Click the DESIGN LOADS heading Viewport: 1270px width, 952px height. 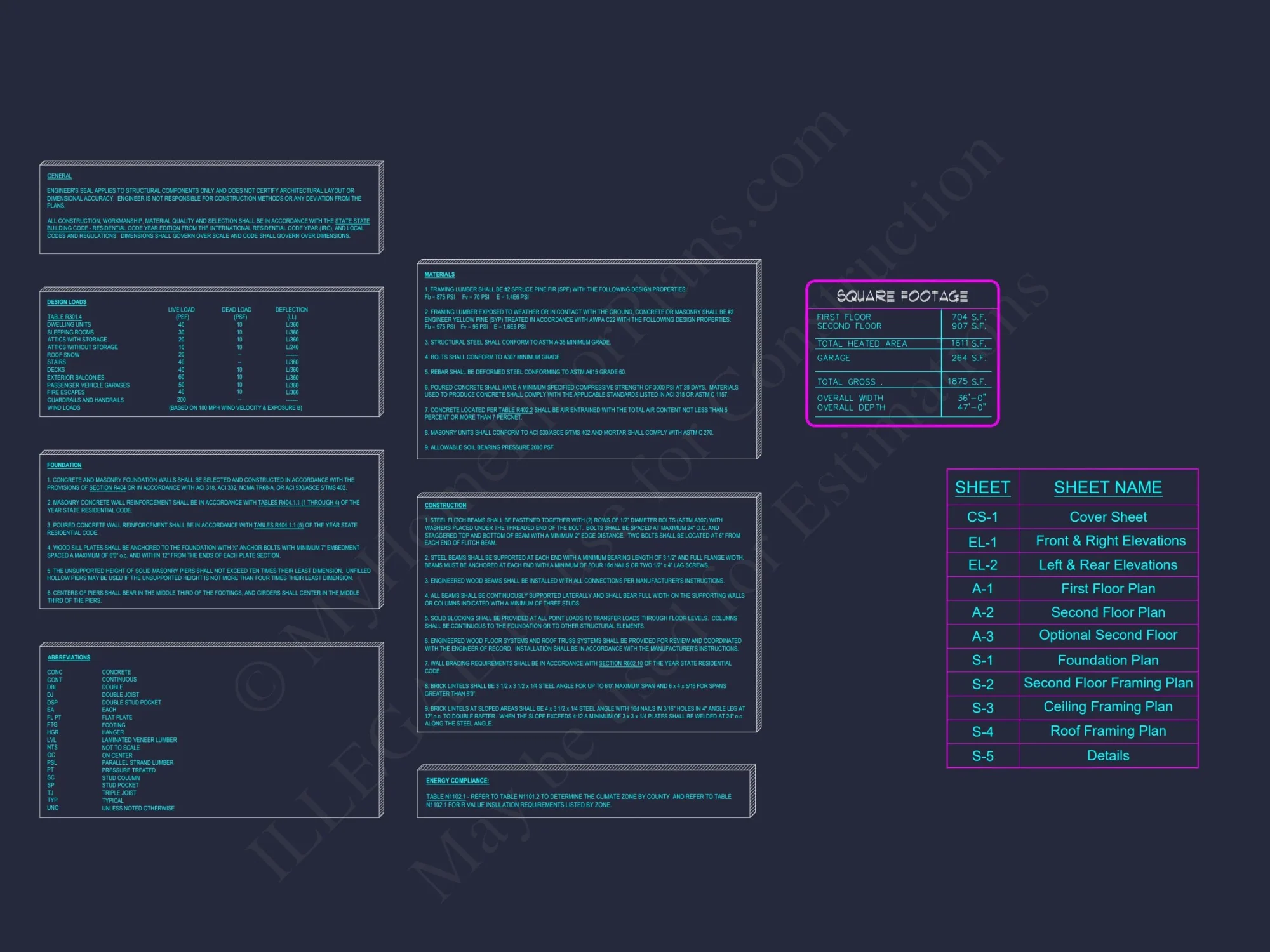point(67,302)
